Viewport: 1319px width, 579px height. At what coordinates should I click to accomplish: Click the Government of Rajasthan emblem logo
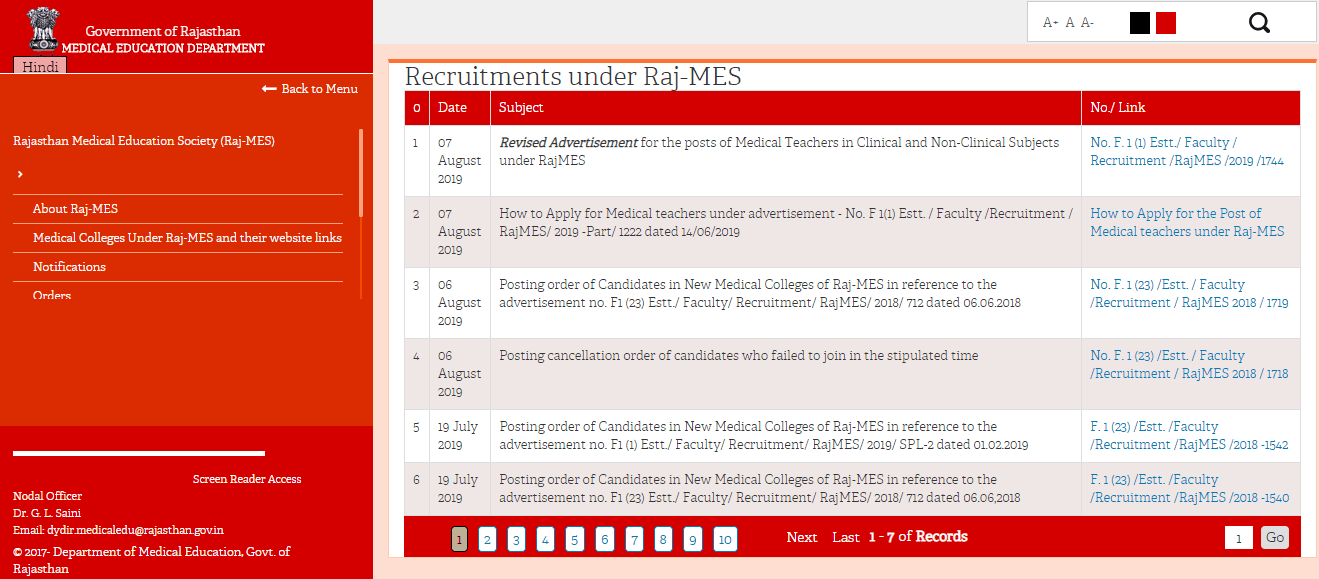coord(41,30)
